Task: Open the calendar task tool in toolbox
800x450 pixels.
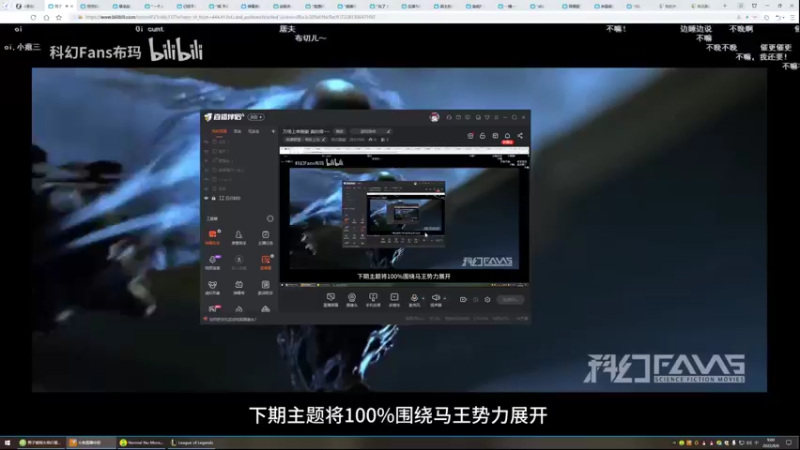Action: 265,235
